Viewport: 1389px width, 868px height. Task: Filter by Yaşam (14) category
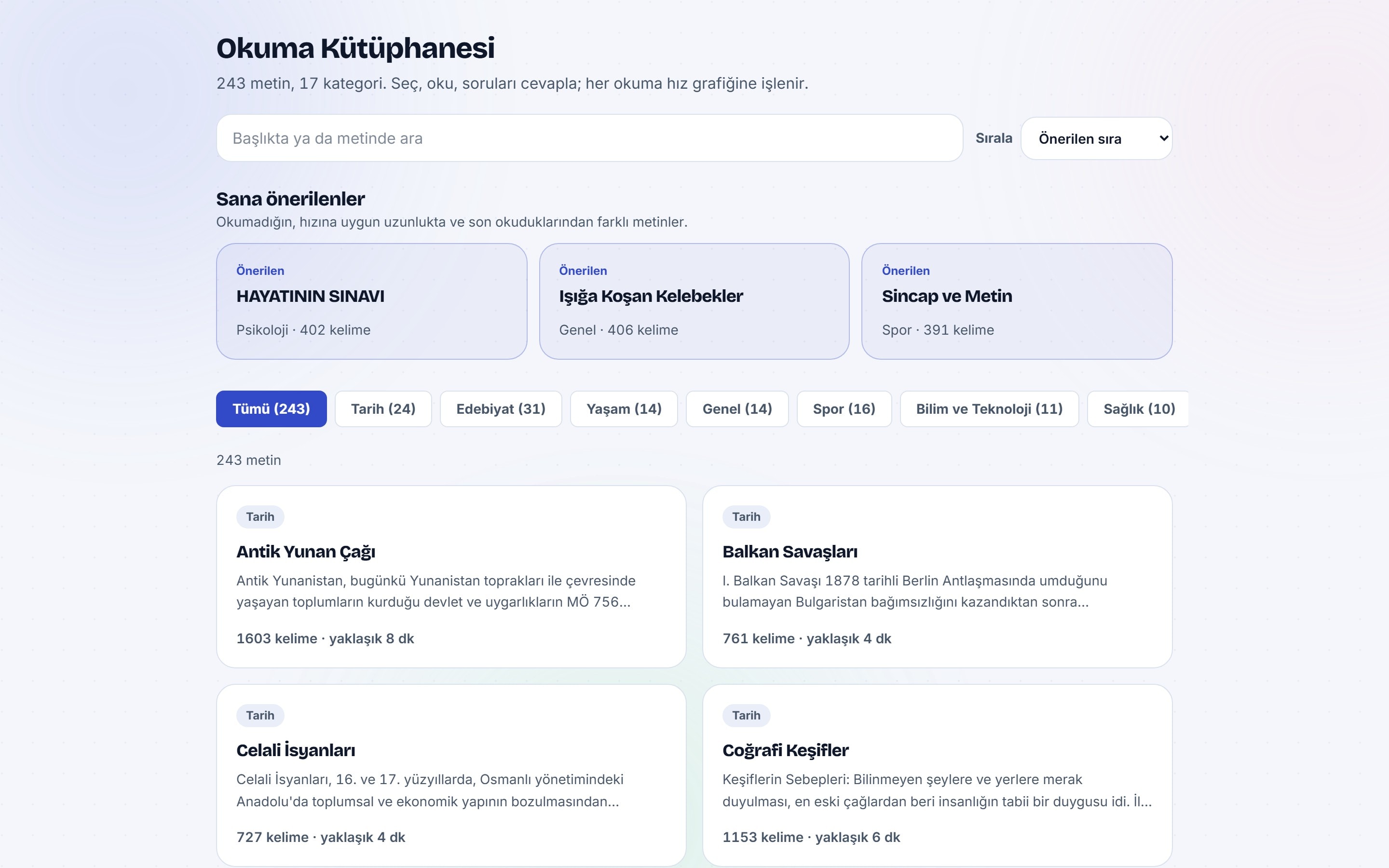pyautogui.click(x=624, y=409)
